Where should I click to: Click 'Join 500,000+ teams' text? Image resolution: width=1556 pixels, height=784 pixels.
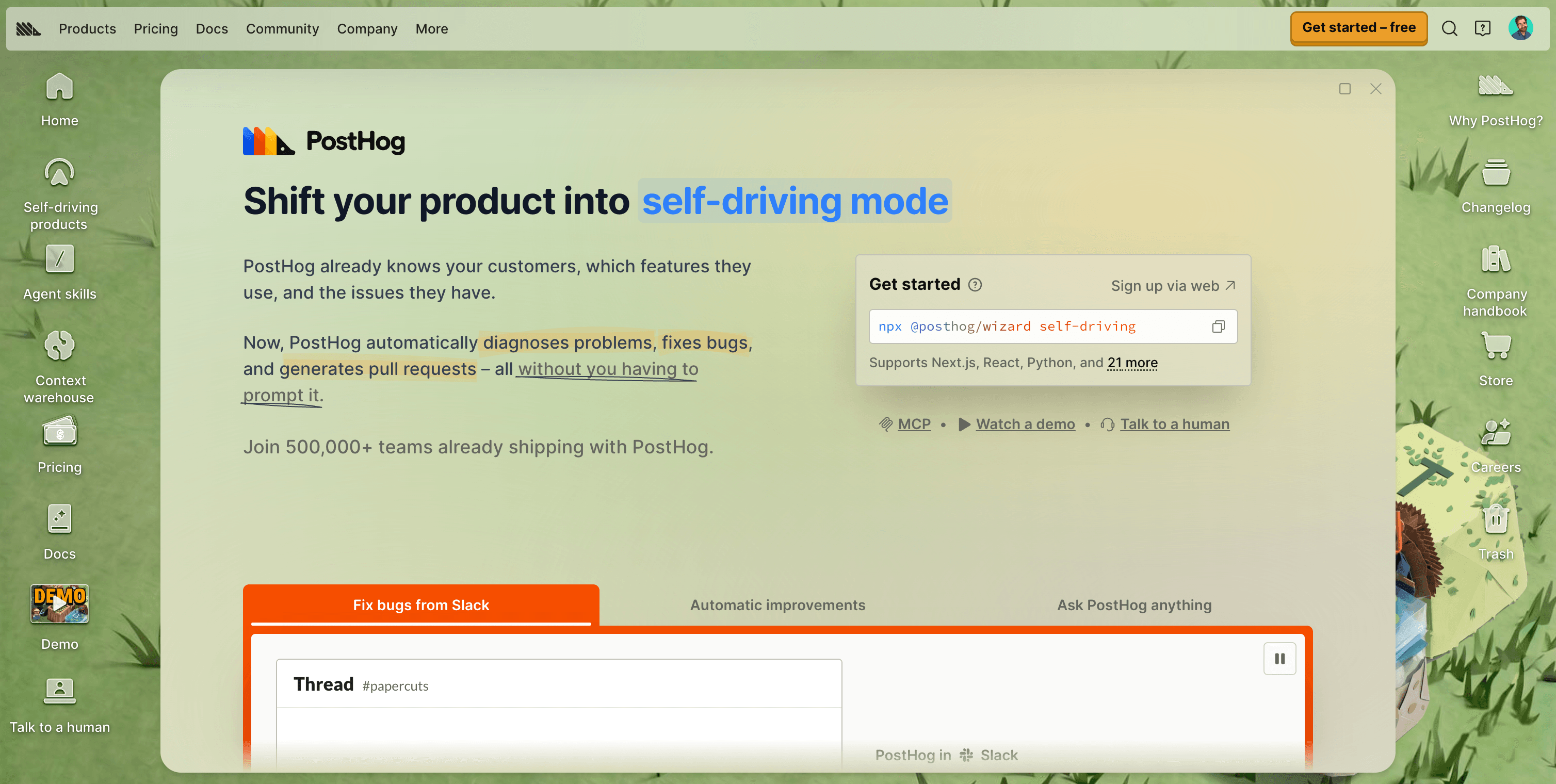478,447
